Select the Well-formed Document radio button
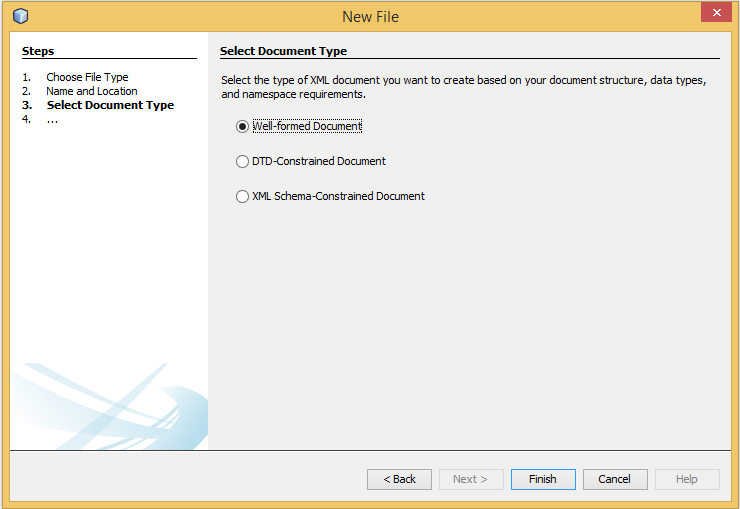 [x=242, y=127]
